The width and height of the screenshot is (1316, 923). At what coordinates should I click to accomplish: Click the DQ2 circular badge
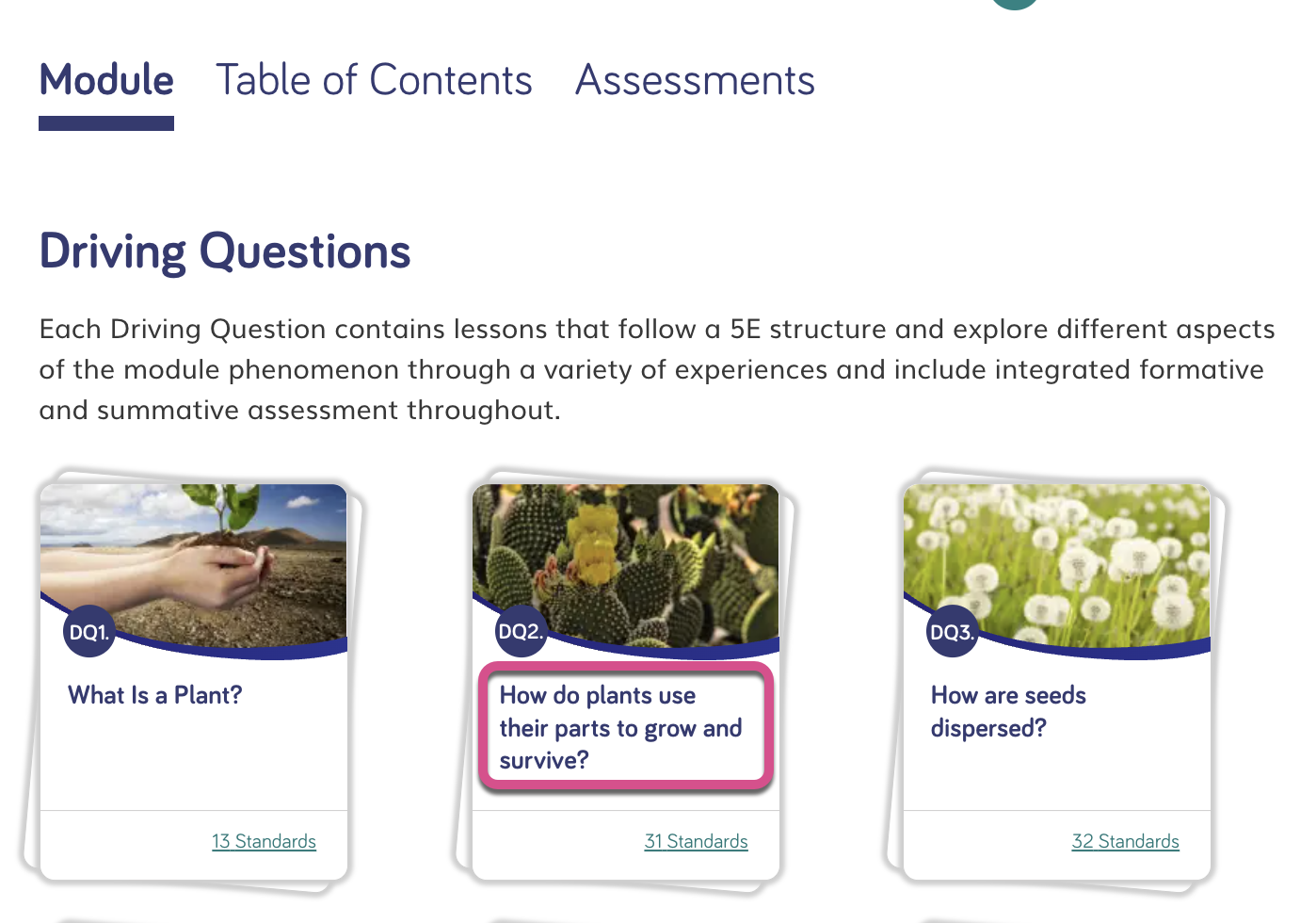522,631
